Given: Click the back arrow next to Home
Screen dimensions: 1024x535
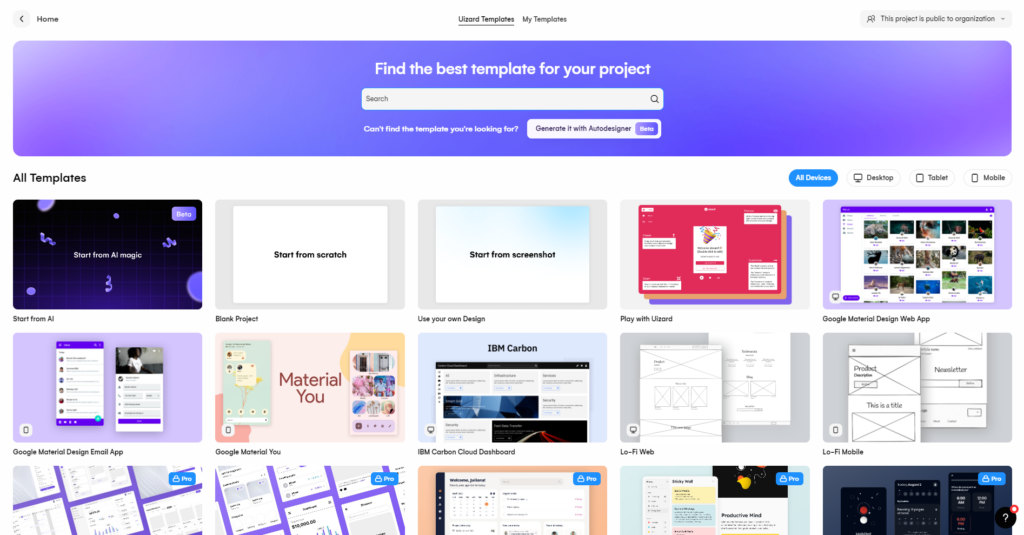Looking at the screenshot, I should tap(22, 19).
